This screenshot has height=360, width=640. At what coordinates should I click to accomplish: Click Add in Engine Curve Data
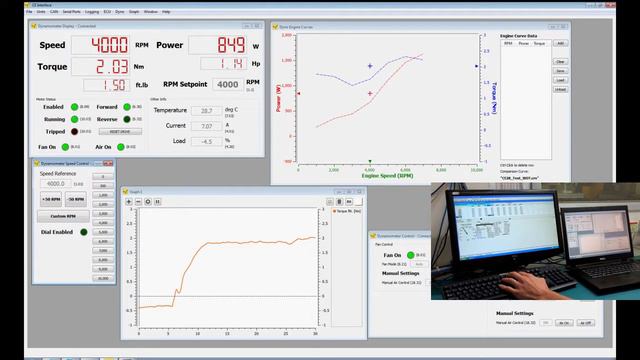pyautogui.click(x=560, y=43)
